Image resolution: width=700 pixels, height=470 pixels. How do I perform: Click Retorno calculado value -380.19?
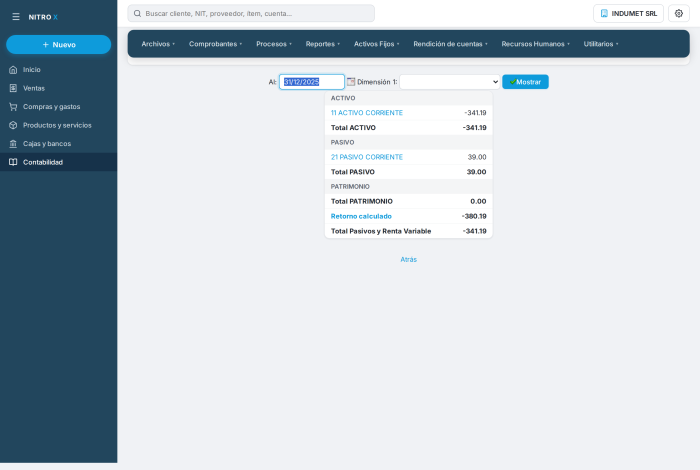(474, 216)
